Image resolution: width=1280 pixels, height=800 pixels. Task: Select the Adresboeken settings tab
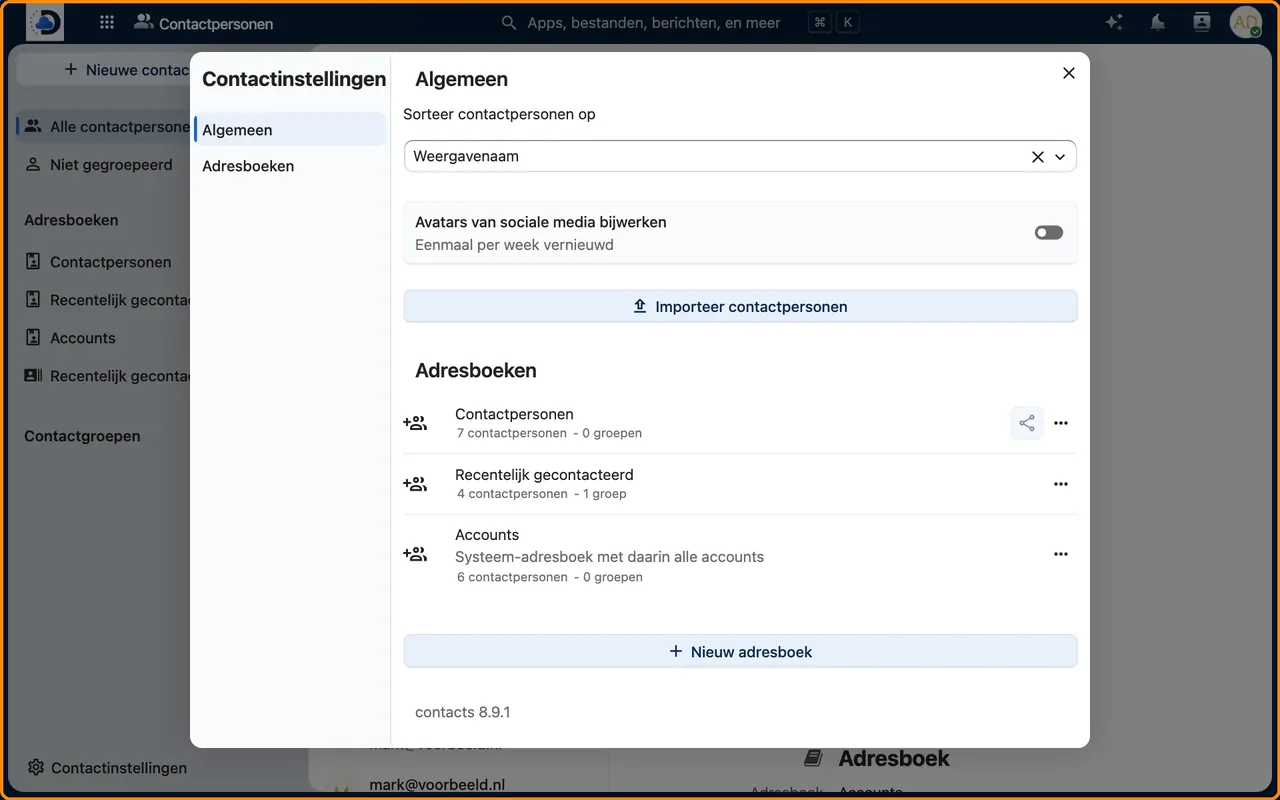(290, 166)
